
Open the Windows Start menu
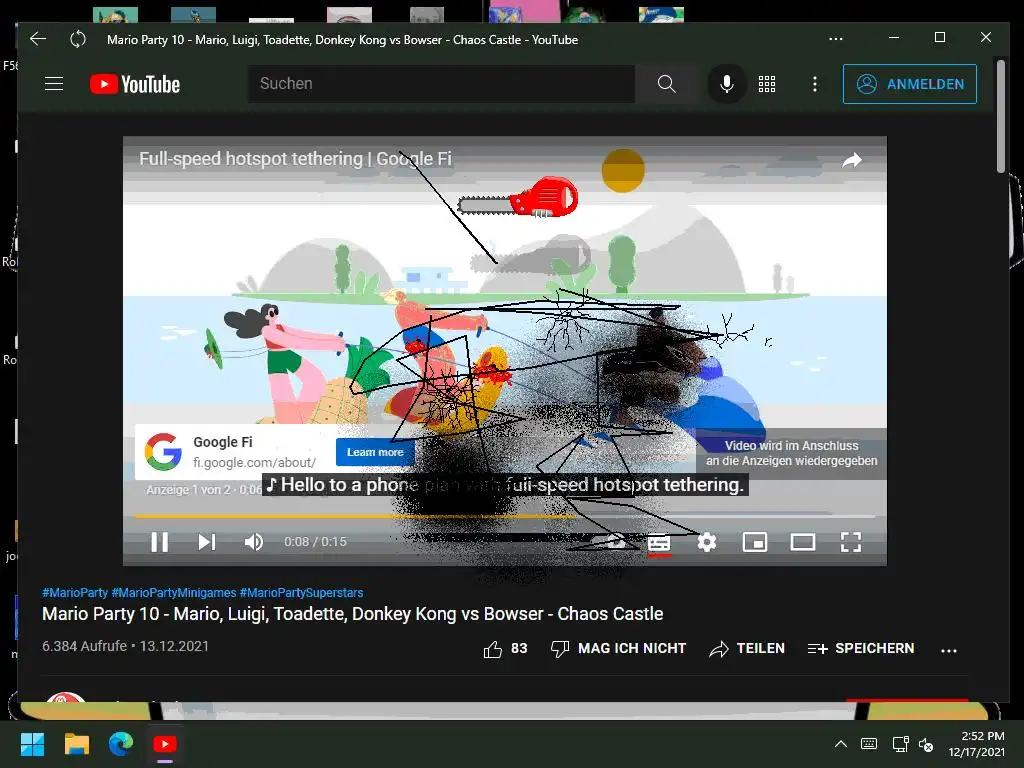point(32,744)
